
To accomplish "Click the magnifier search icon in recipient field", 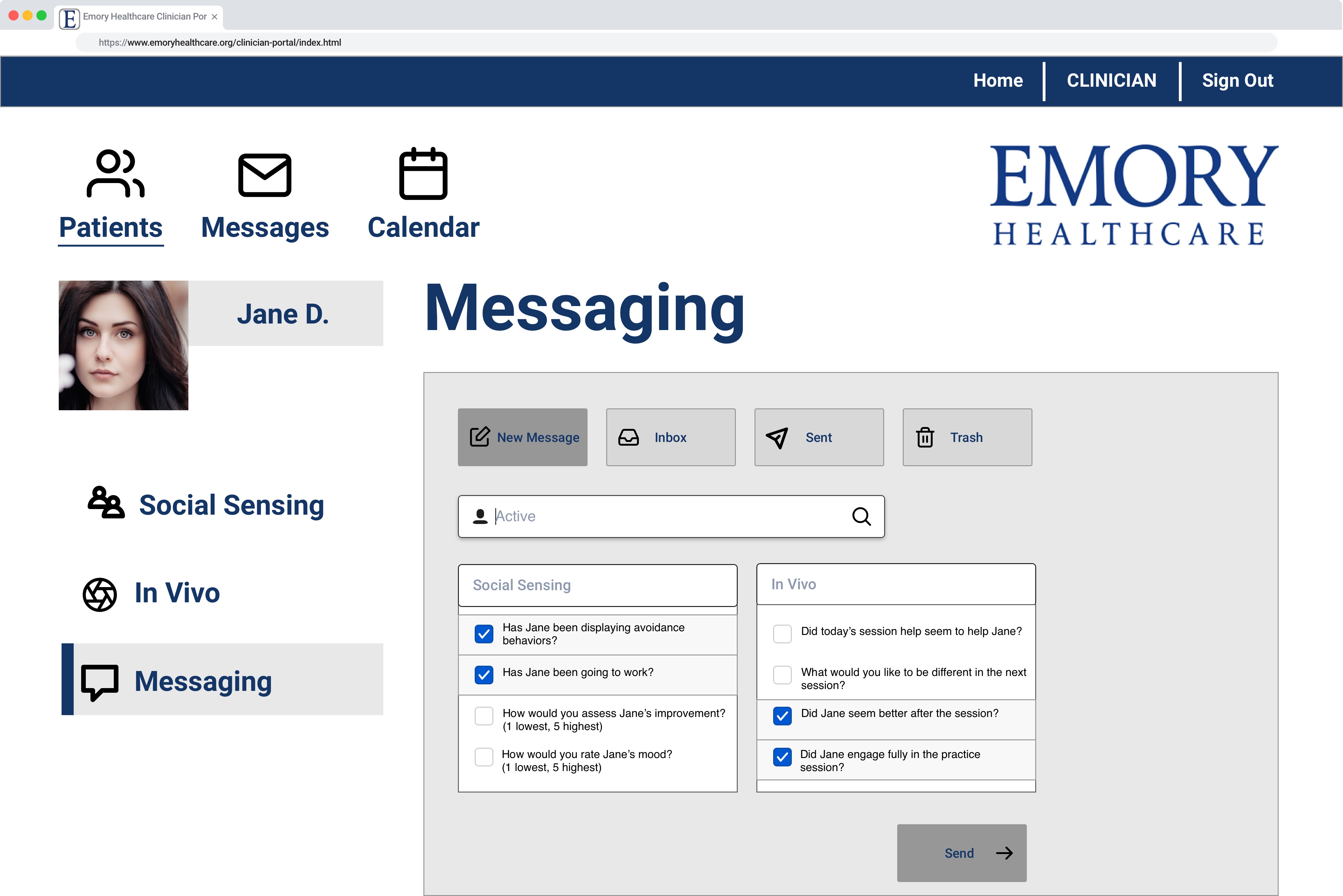I will click(x=861, y=517).
